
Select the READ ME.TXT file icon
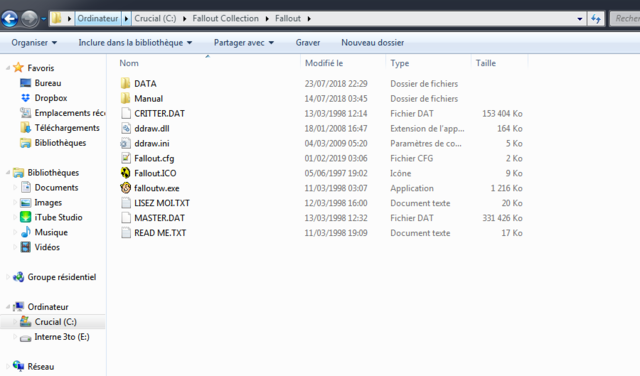[x=126, y=233]
